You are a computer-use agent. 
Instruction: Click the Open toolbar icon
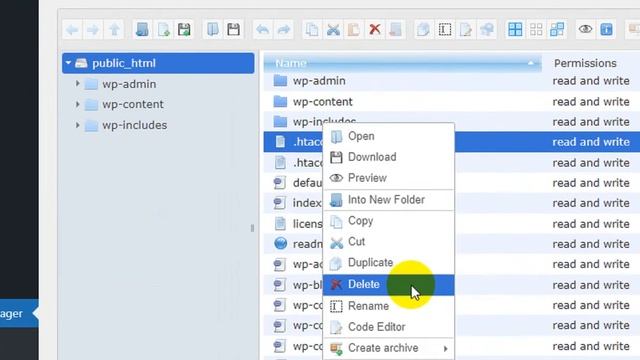[x=213, y=29]
